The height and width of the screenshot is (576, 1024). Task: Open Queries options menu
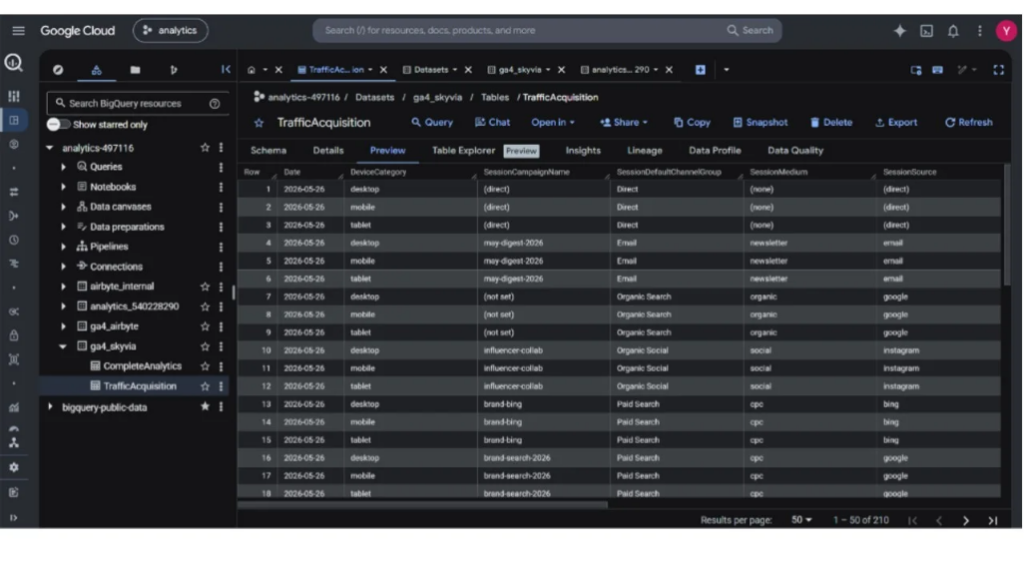pos(221,167)
